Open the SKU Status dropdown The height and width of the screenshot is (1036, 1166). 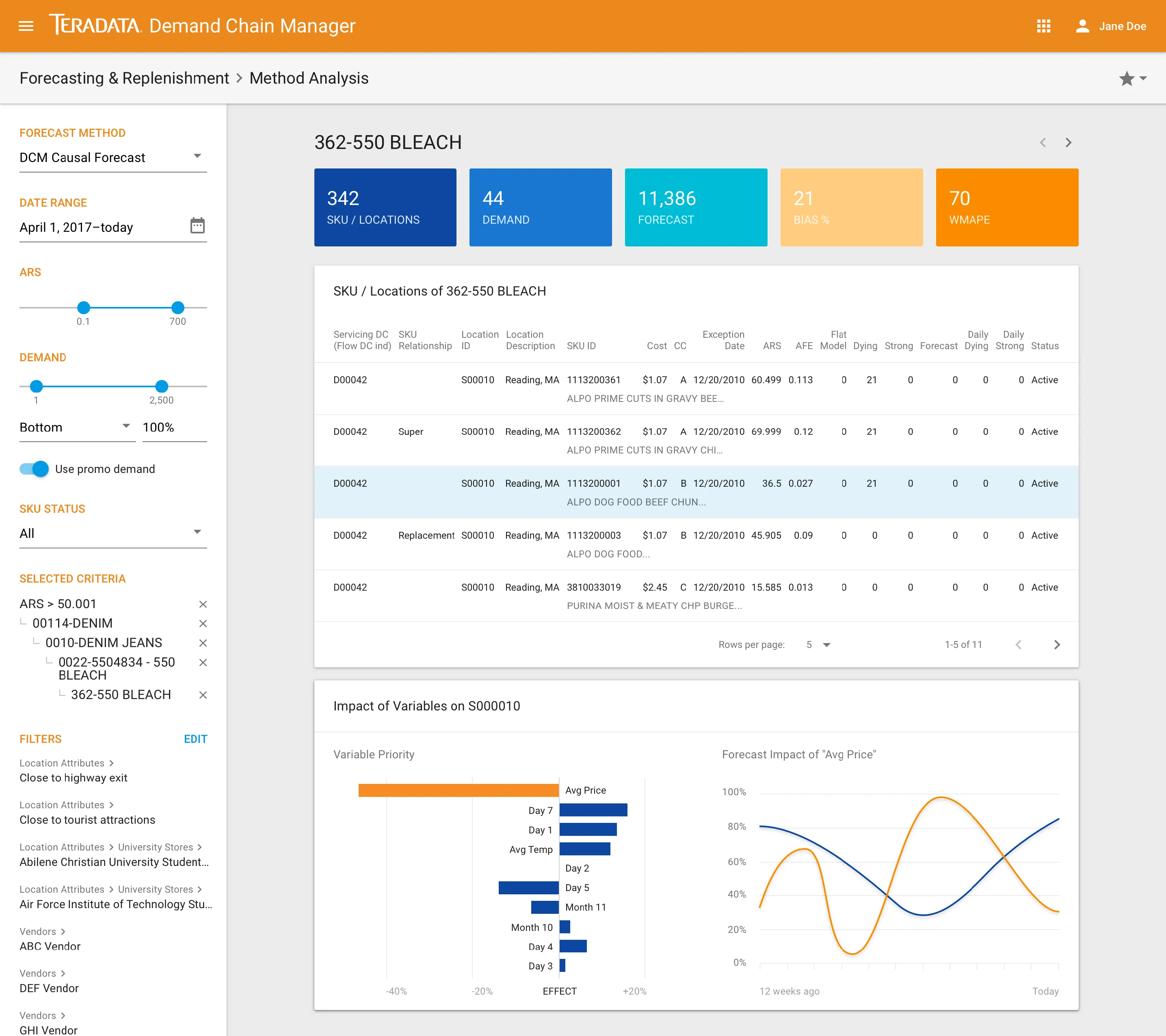pos(113,534)
